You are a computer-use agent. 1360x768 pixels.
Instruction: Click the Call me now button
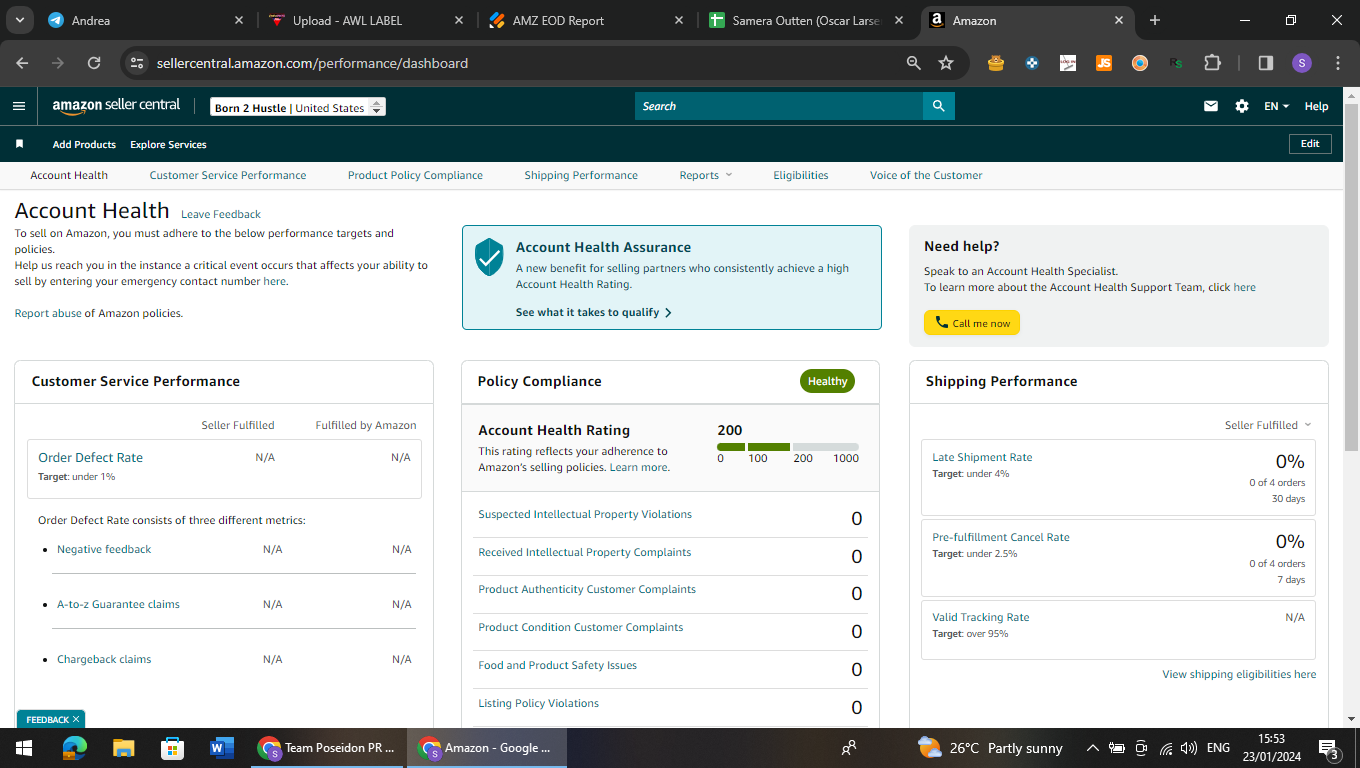pos(972,323)
